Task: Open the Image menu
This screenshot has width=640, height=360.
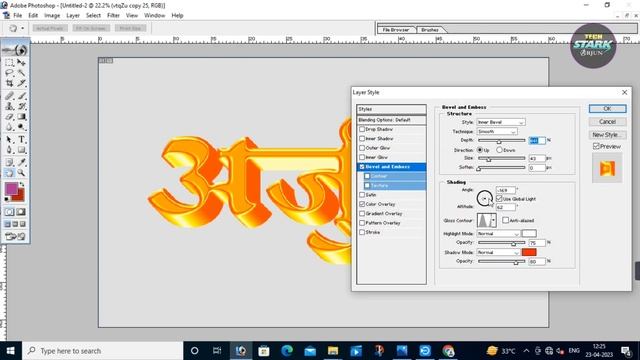Action: [52, 16]
